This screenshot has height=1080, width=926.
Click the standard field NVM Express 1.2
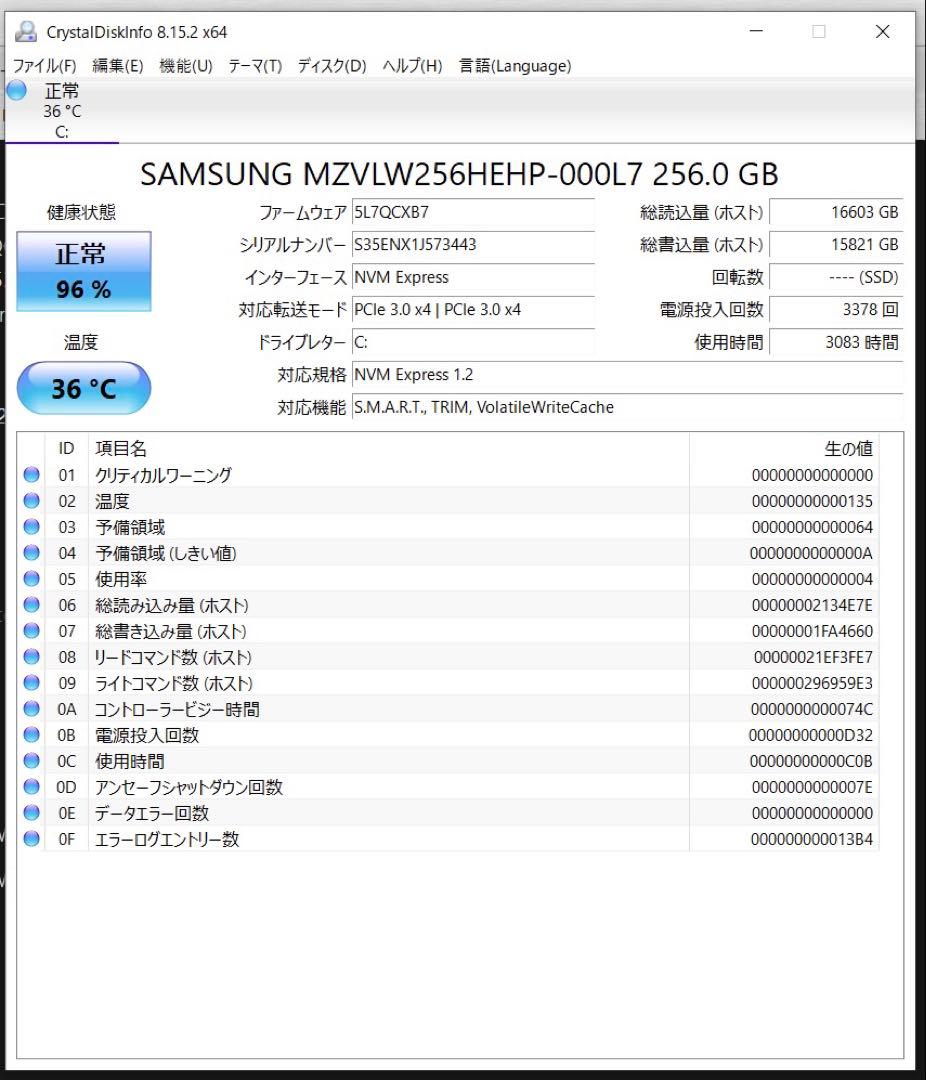click(x=627, y=375)
